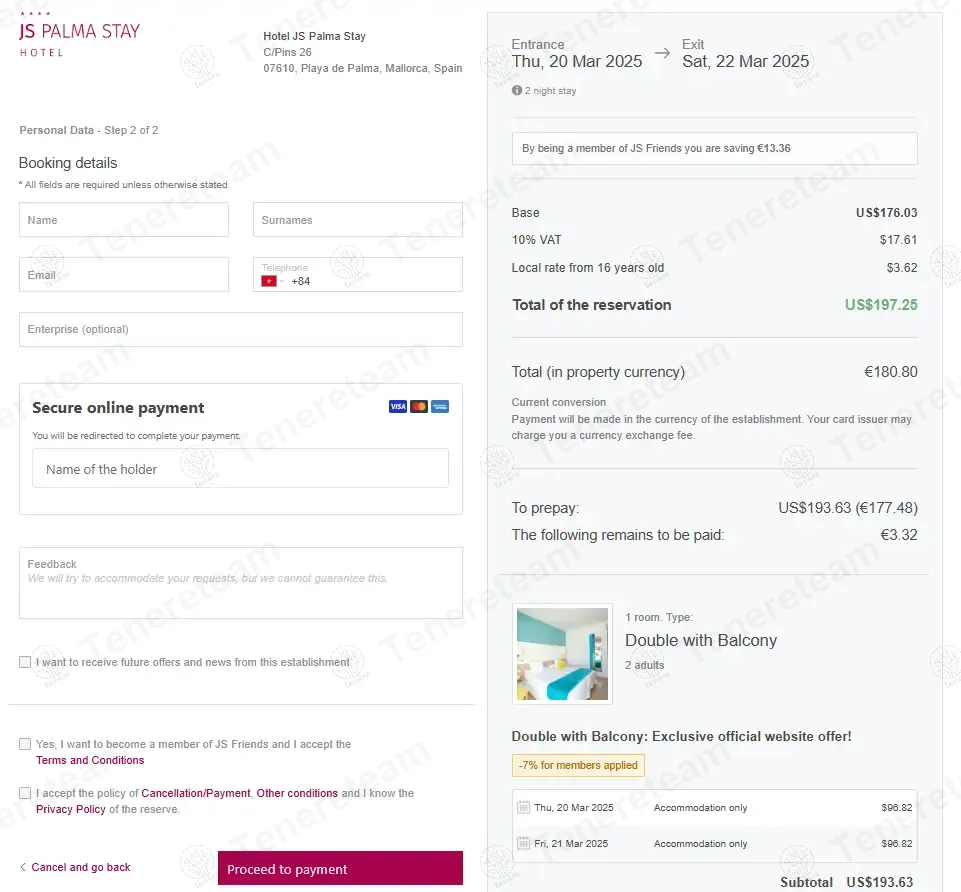
Task: Click the calendar icon for Thu, 20 Mar 2025
Action: [x=523, y=808]
